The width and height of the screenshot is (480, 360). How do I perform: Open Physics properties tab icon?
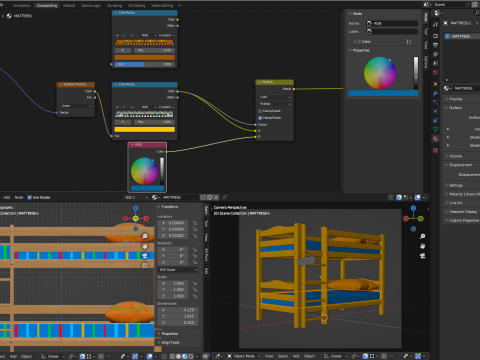[435, 111]
